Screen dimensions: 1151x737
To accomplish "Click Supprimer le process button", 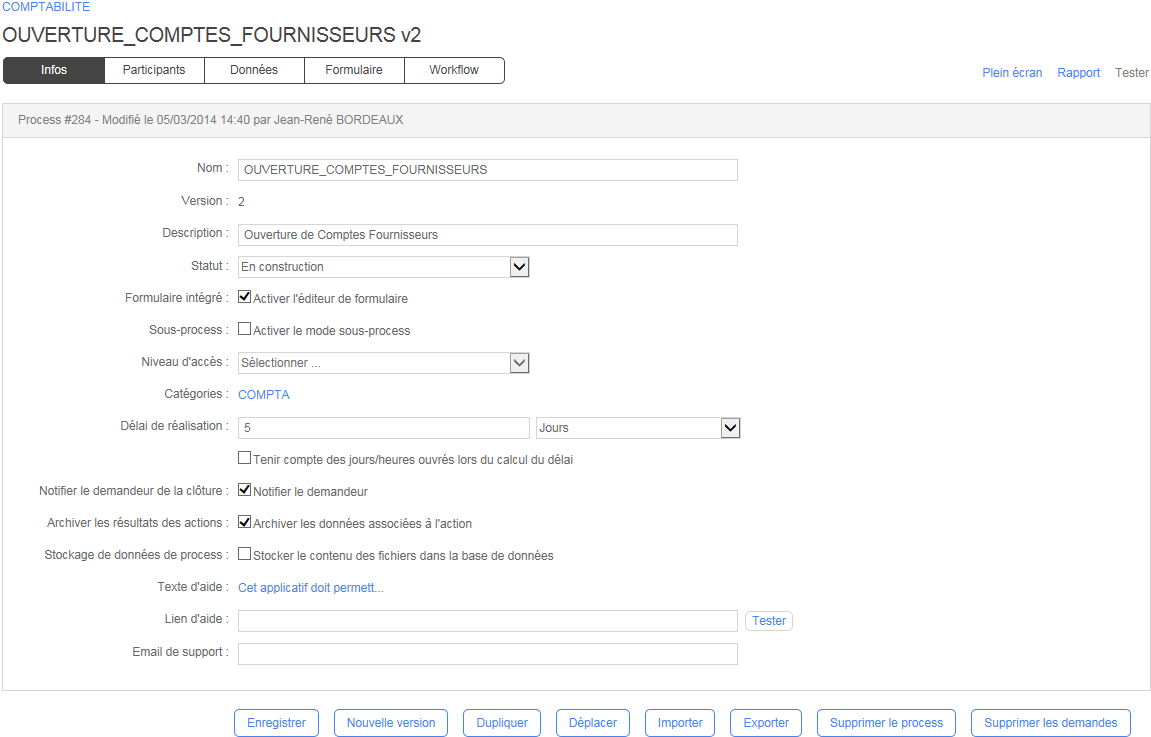I will (886, 723).
